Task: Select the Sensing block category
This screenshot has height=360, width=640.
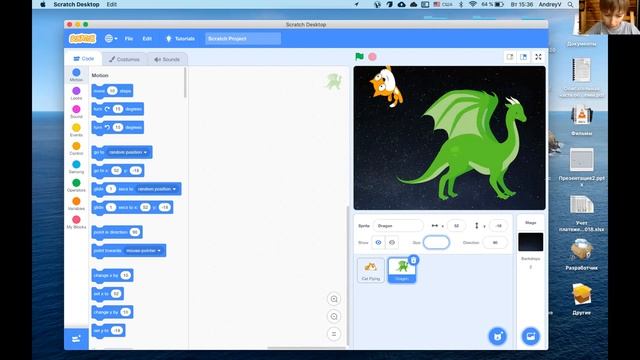Action: (x=76, y=167)
